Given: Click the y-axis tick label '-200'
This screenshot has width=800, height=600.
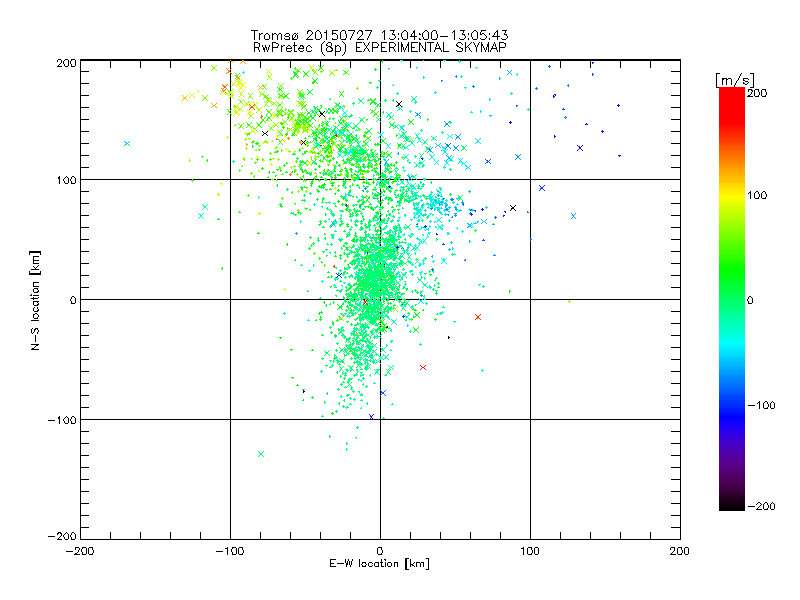Looking at the screenshot, I should [x=62, y=536].
